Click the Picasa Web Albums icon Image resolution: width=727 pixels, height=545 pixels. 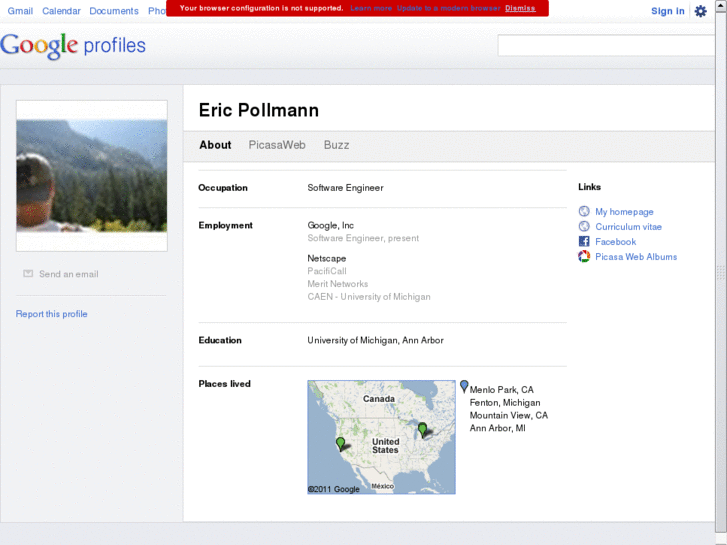click(584, 257)
